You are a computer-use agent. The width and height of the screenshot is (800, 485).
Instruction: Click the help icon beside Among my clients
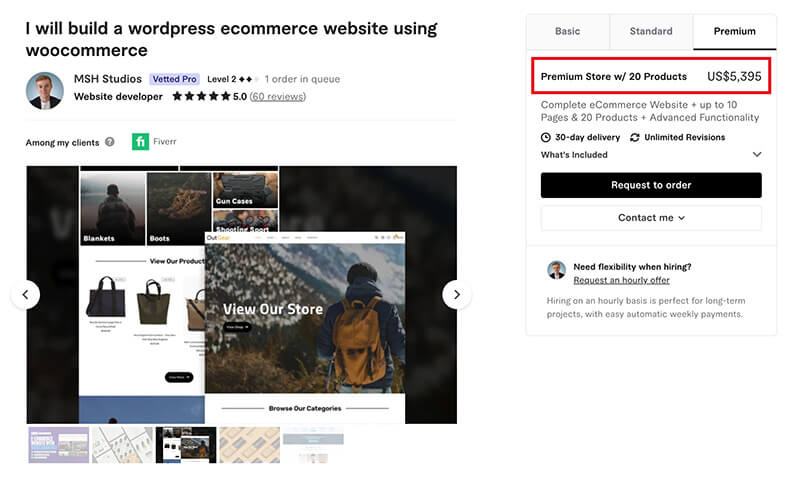click(110, 142)
